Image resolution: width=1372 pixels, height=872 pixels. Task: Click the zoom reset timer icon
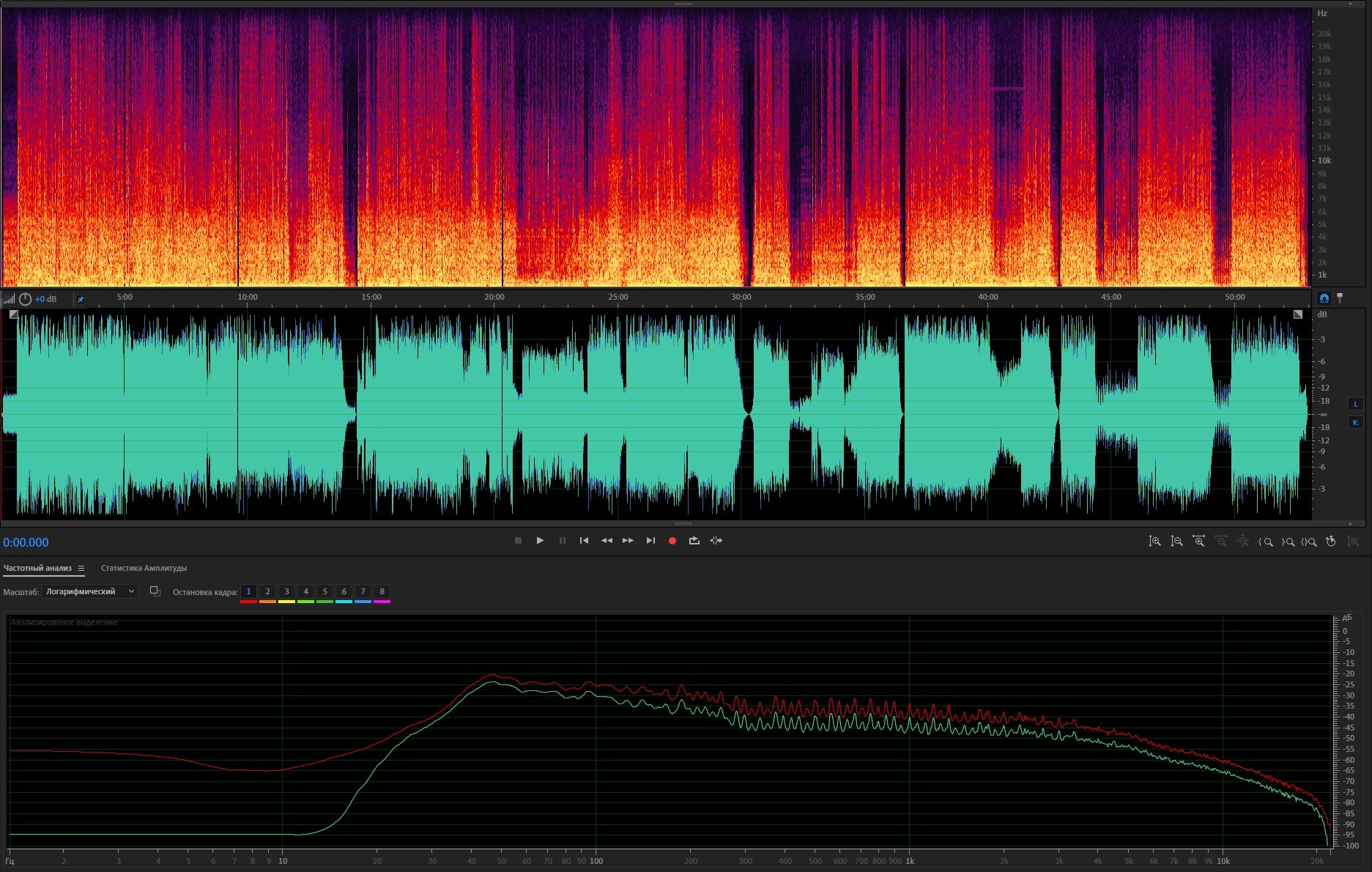coord(1331,542)
